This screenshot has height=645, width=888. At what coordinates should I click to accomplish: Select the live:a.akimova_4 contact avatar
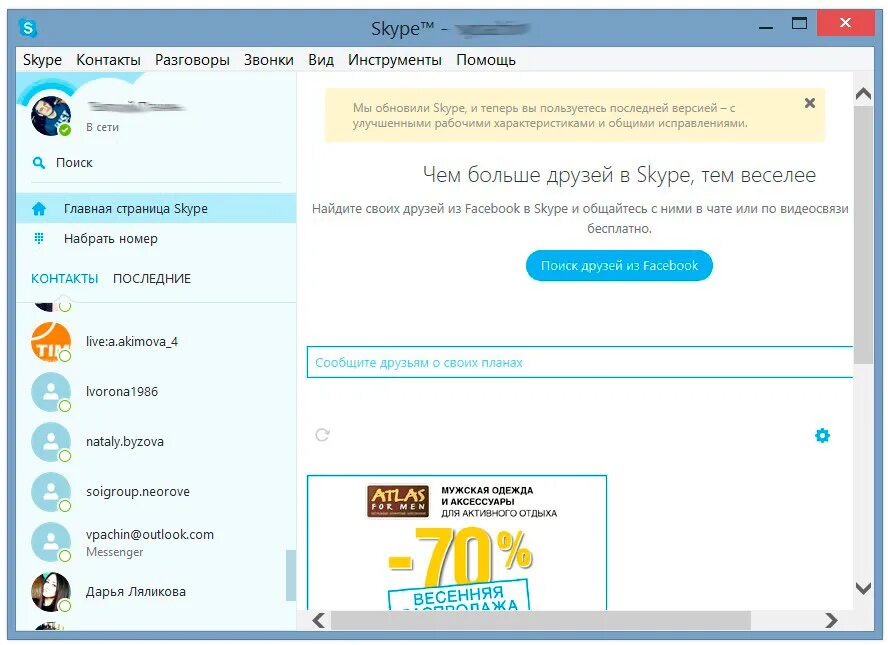coord(51,342)
